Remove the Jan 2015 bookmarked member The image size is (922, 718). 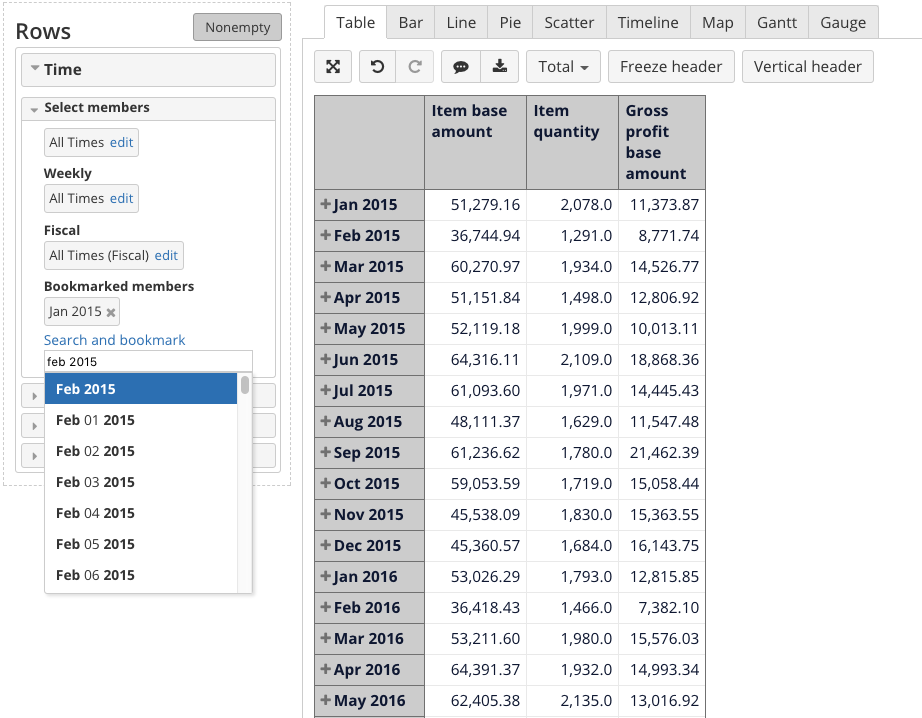(x=111, y=313)
